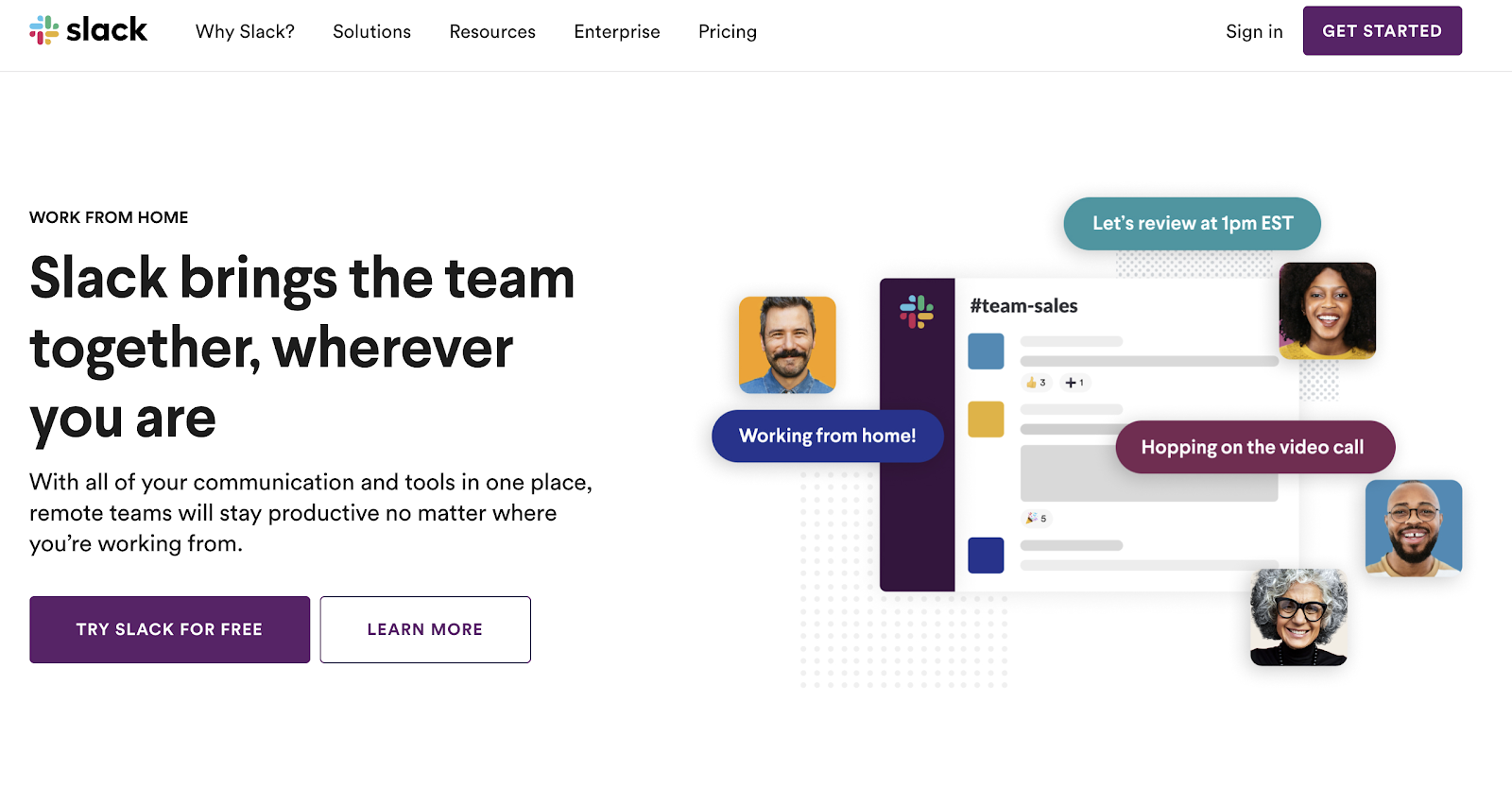This screenshot has height=805, width=1512.
Task: Click the dark navy message avatar square
Action: pos(986,555)
